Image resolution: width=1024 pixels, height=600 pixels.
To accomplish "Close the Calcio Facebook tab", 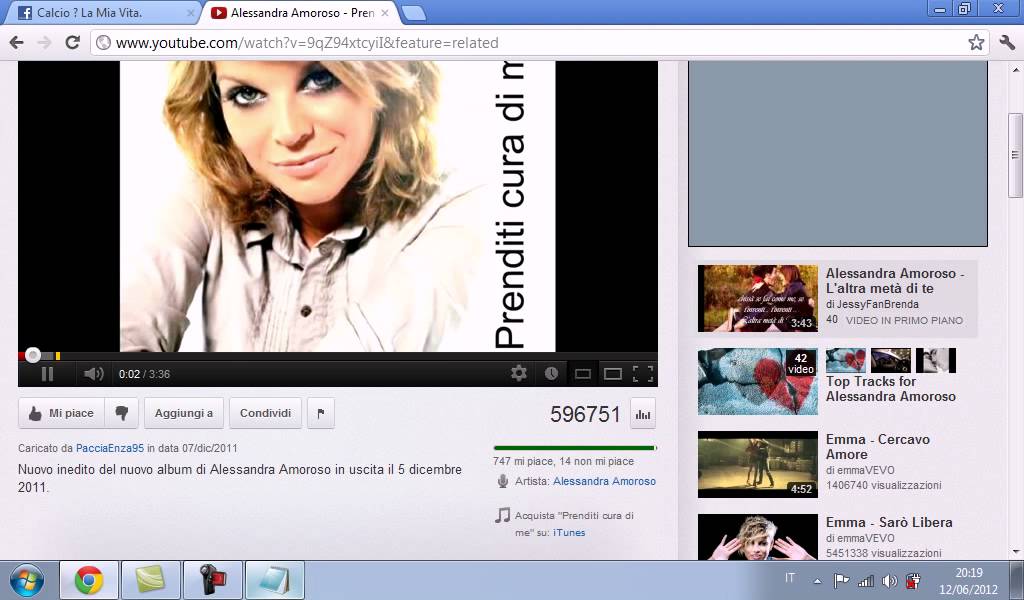I will pyautogui.click(x=191, y=13).
